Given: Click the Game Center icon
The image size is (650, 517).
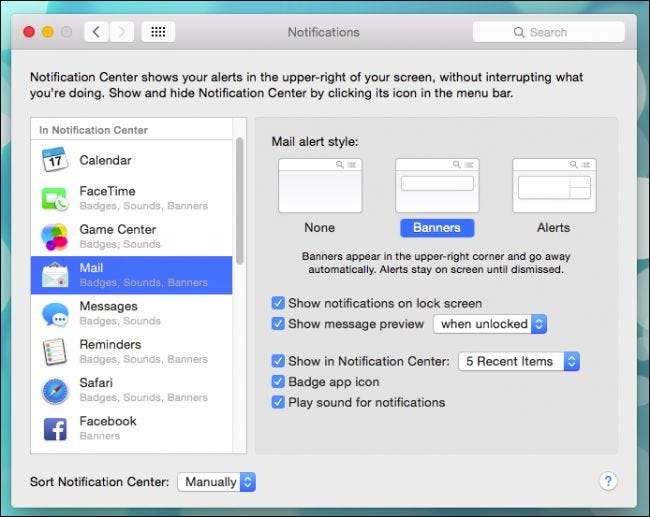Looking at the screenshot, I should [54, 236].
